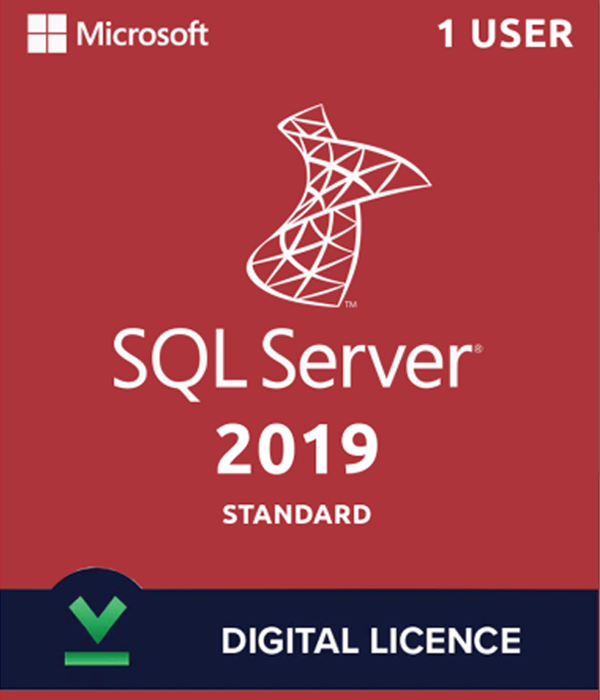Click the word SQL in title
Screen dimensions: 600x700
(179, 365)
